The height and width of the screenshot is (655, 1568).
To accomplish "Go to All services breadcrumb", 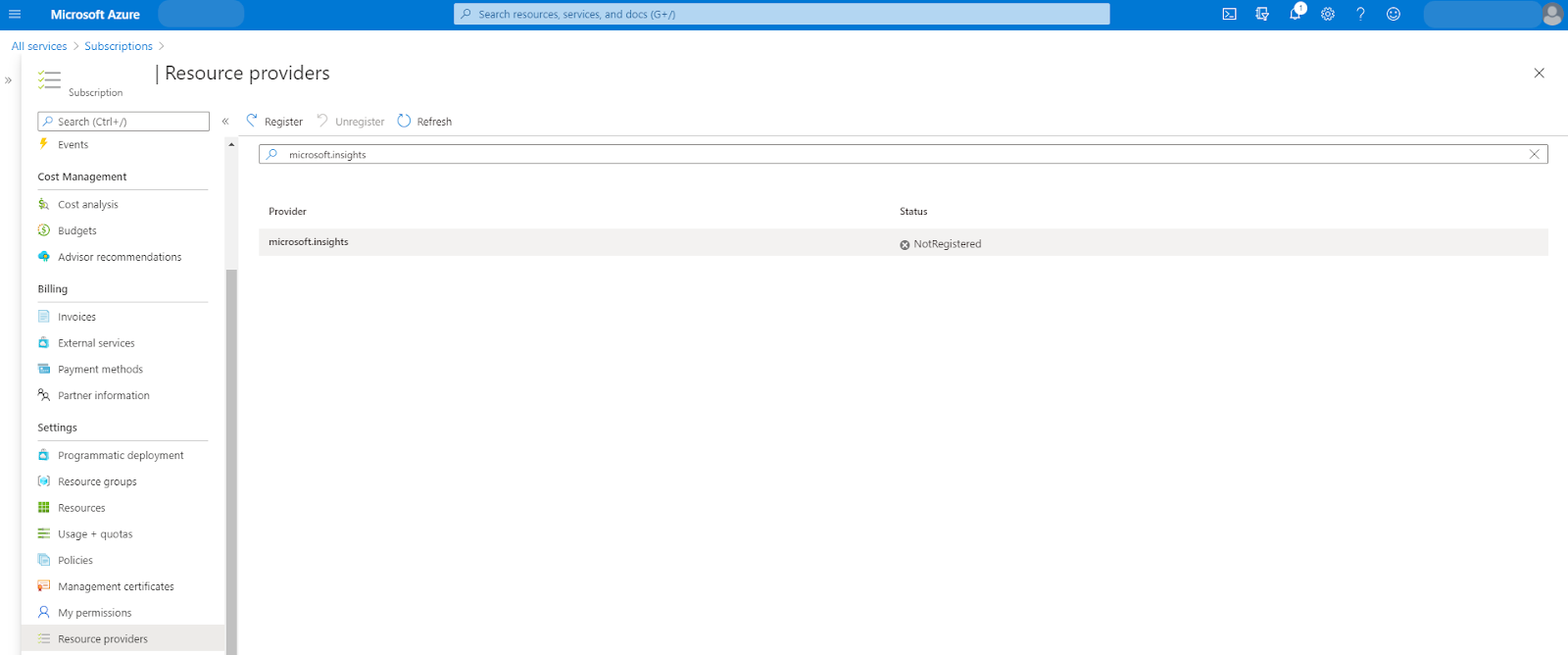I will [39, 46].
